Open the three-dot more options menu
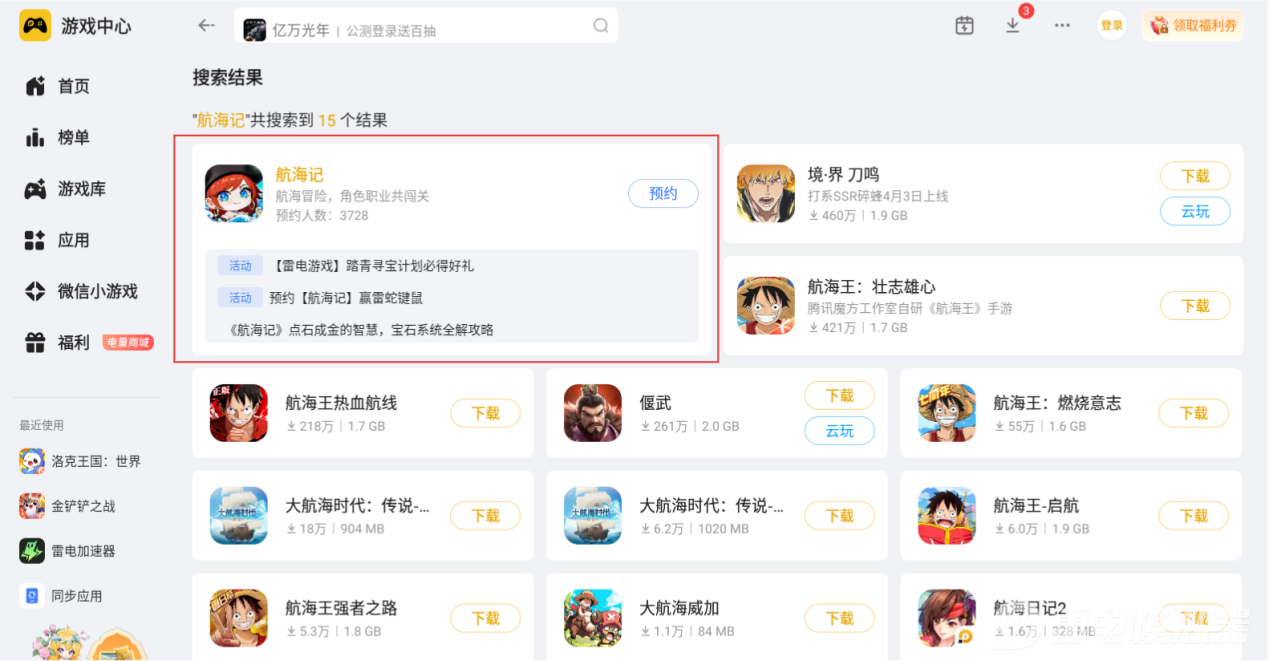The image size is (1269, 661). [1062, 26]
